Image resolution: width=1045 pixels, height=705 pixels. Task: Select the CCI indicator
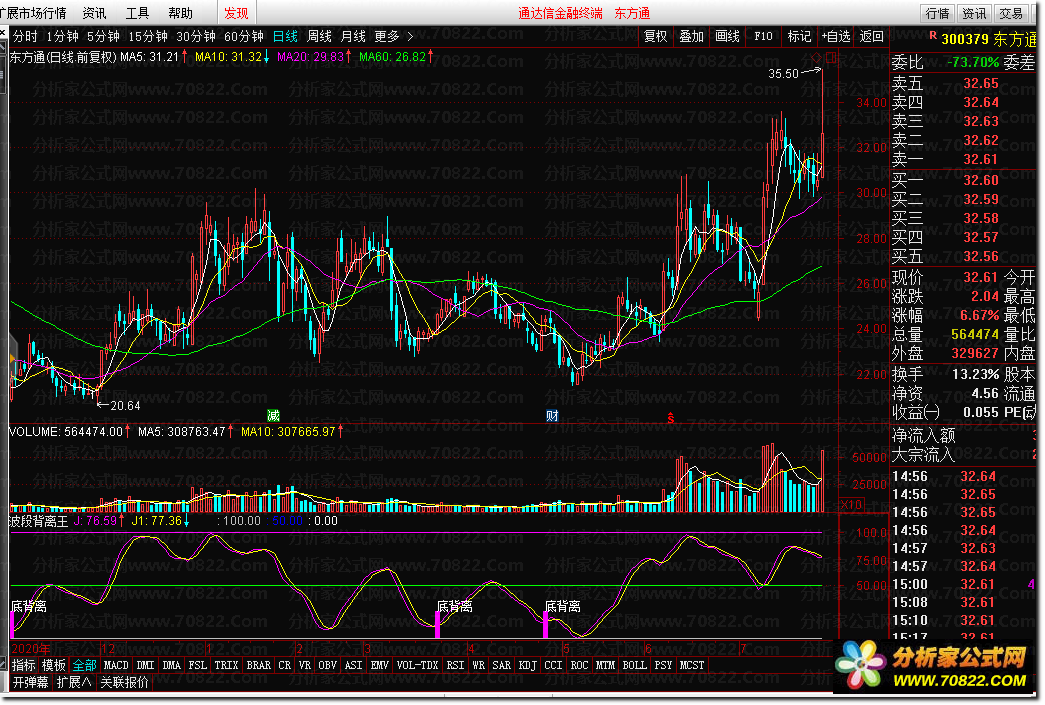pyautogui.click(x=553, y=665)
